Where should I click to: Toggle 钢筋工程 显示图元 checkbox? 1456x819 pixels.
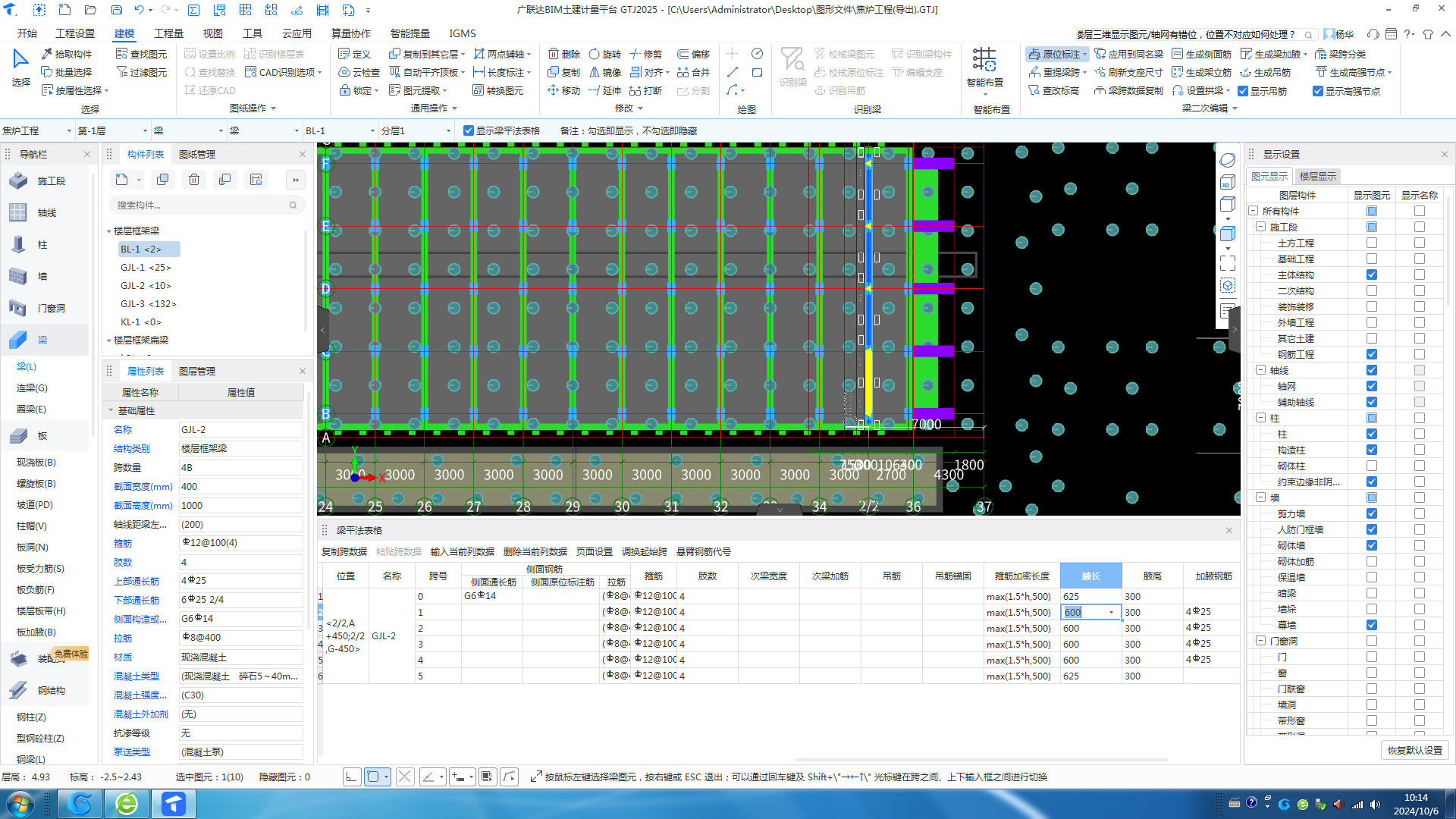tap(1372, 354)
